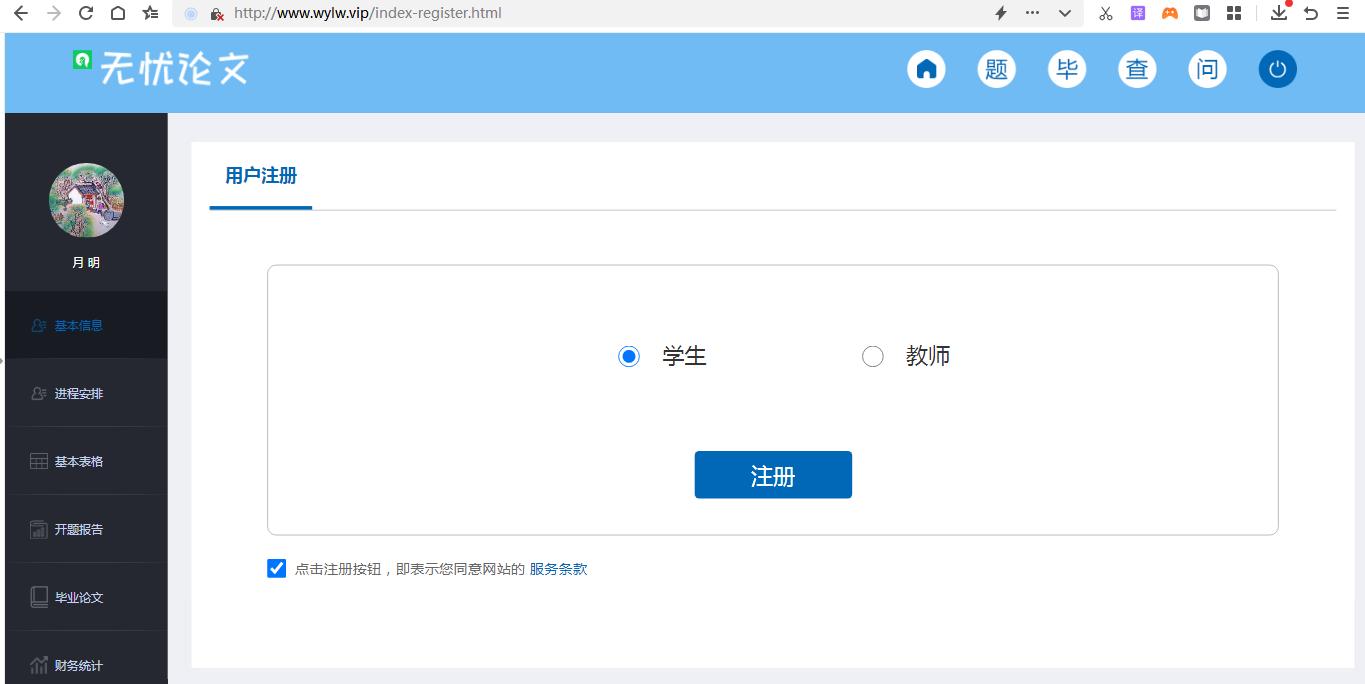
Task: Click the power/logout icon
Action: (x=1276, y=69)
